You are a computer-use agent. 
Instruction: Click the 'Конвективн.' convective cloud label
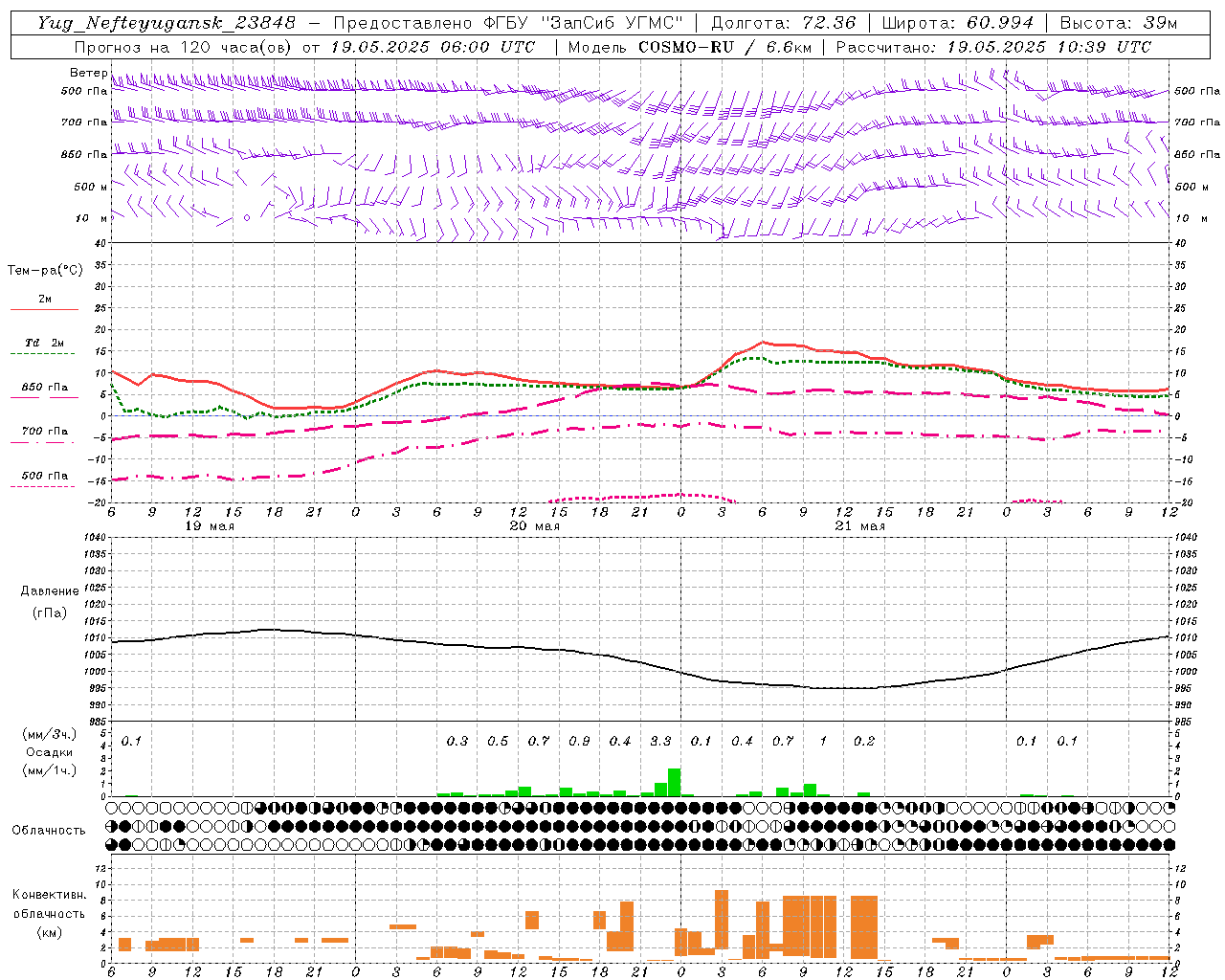[49, 895]
